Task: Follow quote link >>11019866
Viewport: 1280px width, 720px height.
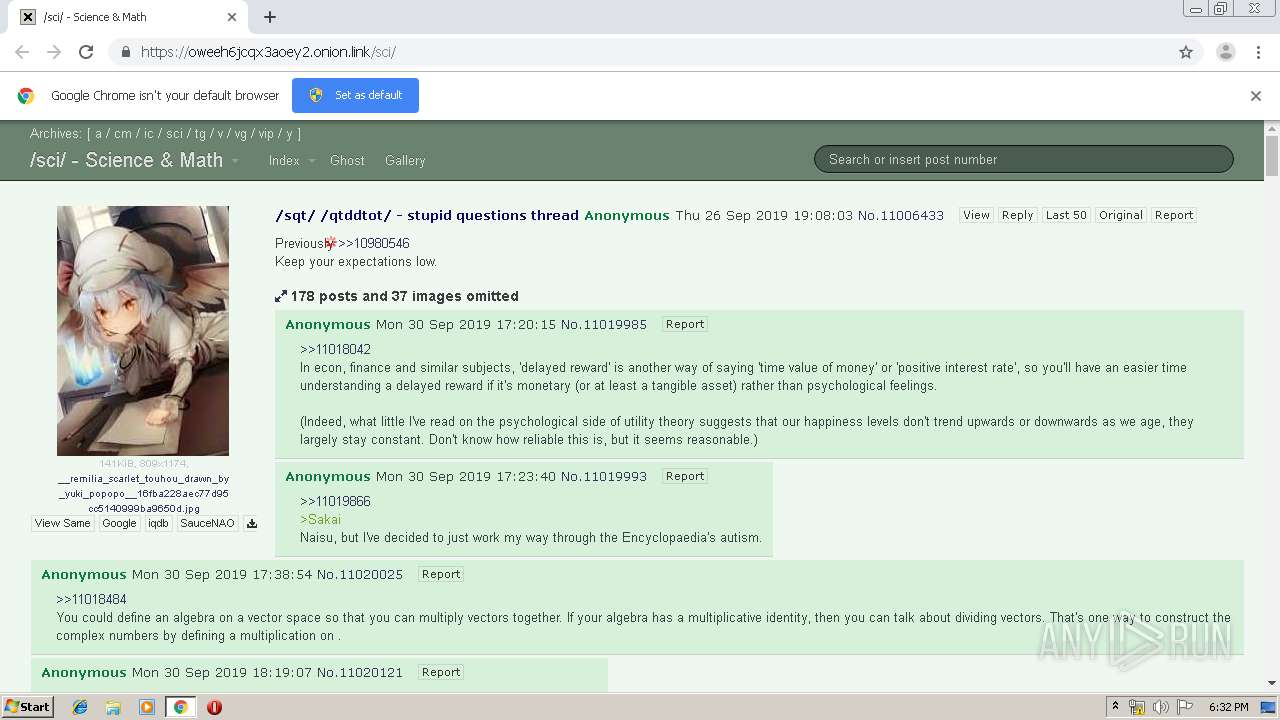Action: (x=335, y=501)
